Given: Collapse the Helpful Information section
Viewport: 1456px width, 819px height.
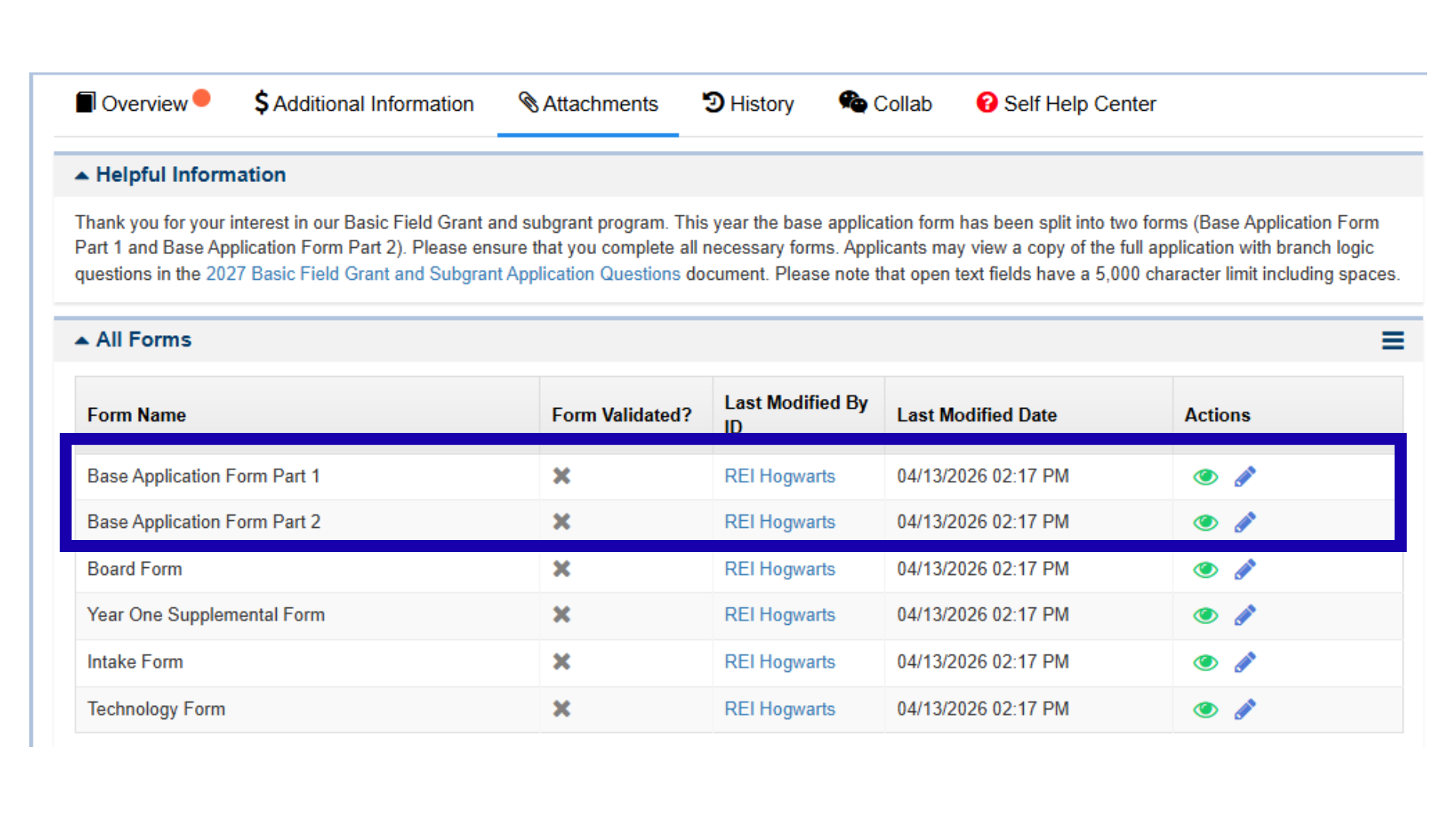Looking at the screenshot, I should pyautogui.click(x=82, y=175).
